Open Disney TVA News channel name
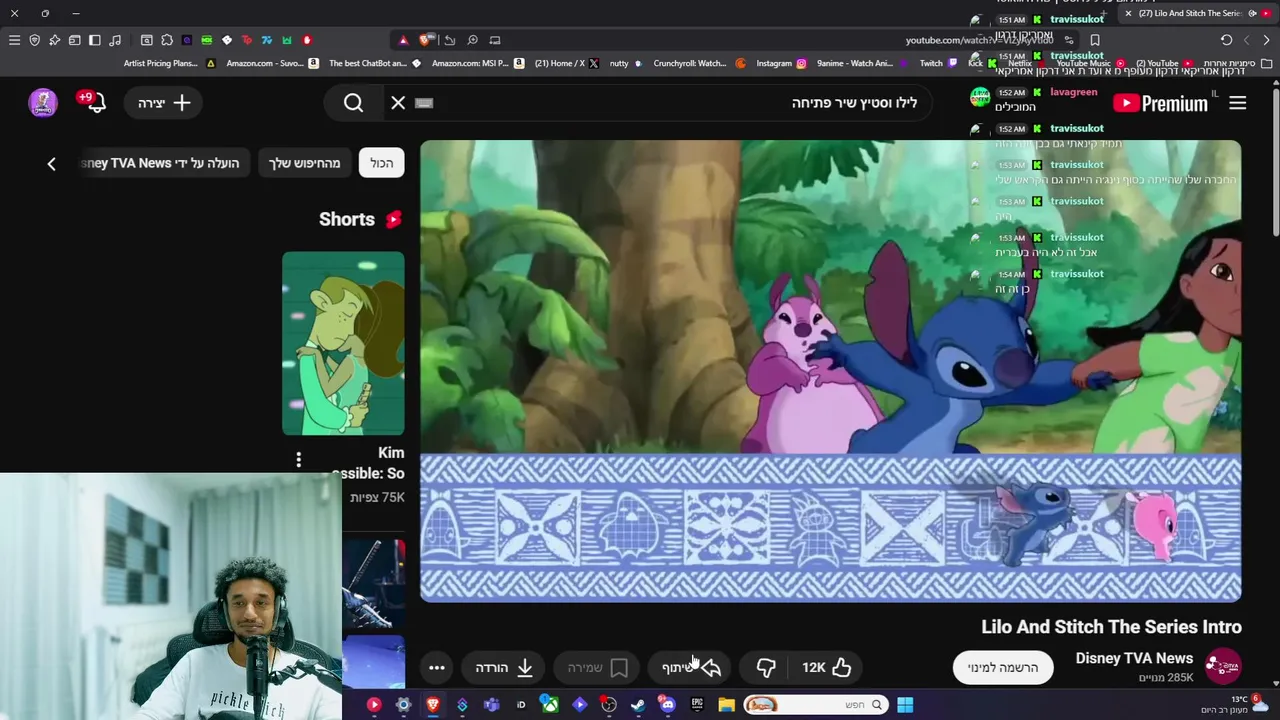 pos(1134,658)
